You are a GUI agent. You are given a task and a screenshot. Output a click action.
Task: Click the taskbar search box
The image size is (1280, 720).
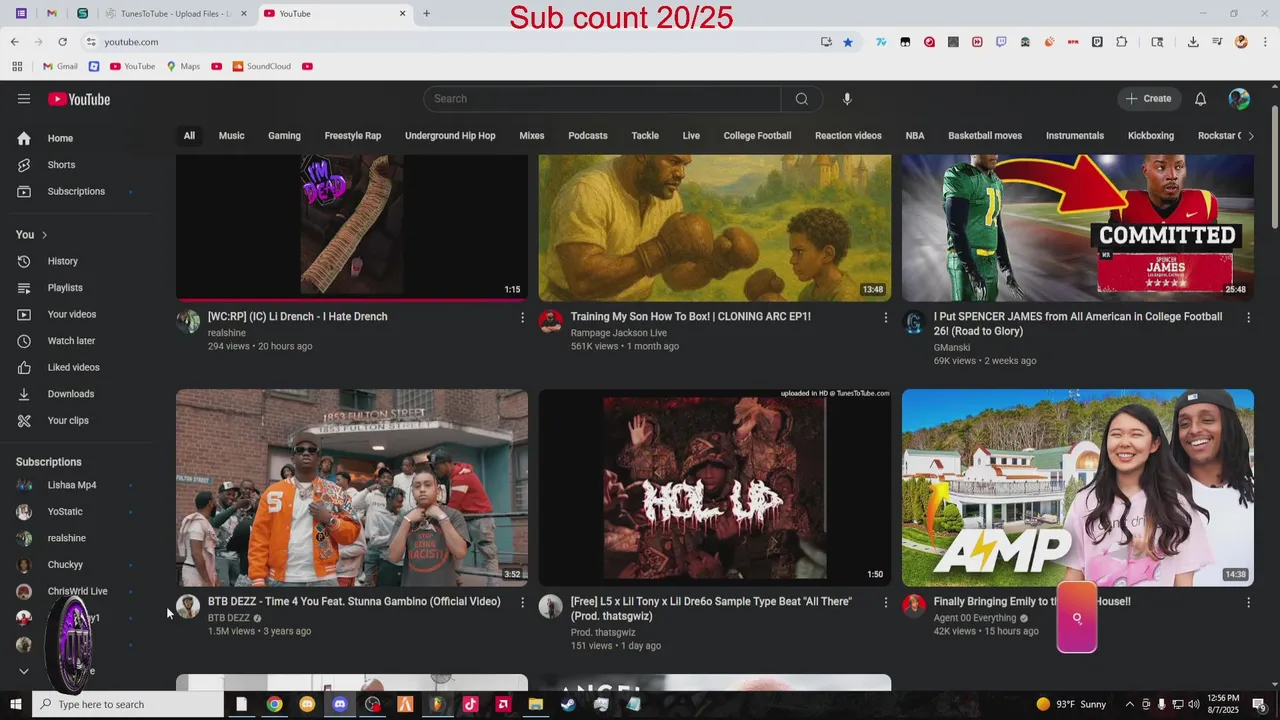(x=128, y=704)
